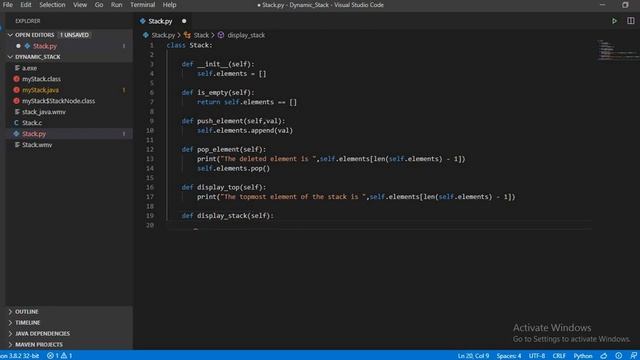Viewport: 640px width, 360px height.
Task: Expand the Outline section
Action: pyautogui.click(x=10, y=311)
